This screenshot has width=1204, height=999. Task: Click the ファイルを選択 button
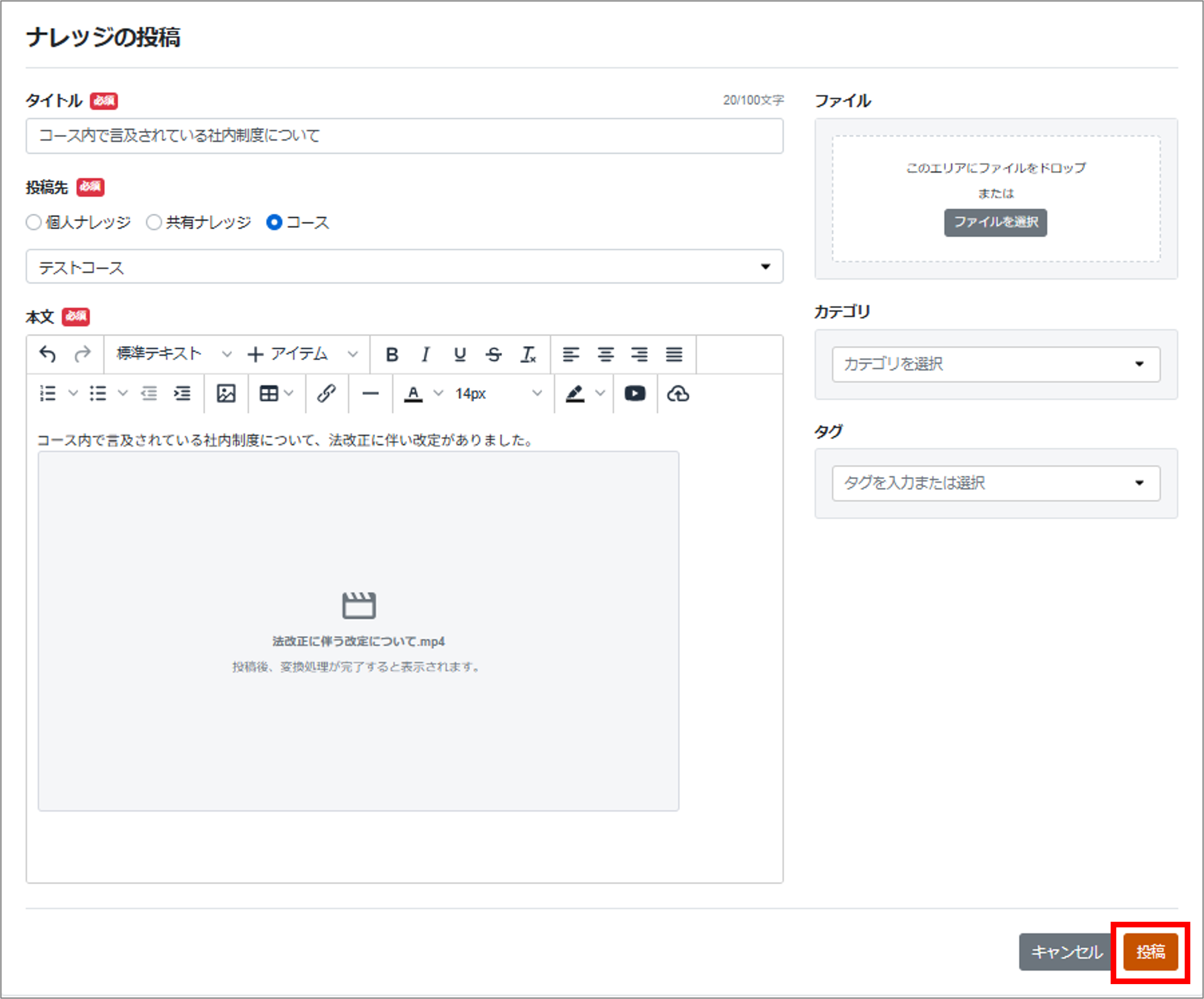pos(995,222)
